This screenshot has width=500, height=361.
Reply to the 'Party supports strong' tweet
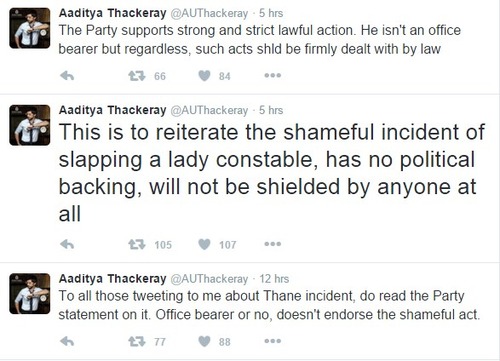pyautogui.click(x=67, y=76)
